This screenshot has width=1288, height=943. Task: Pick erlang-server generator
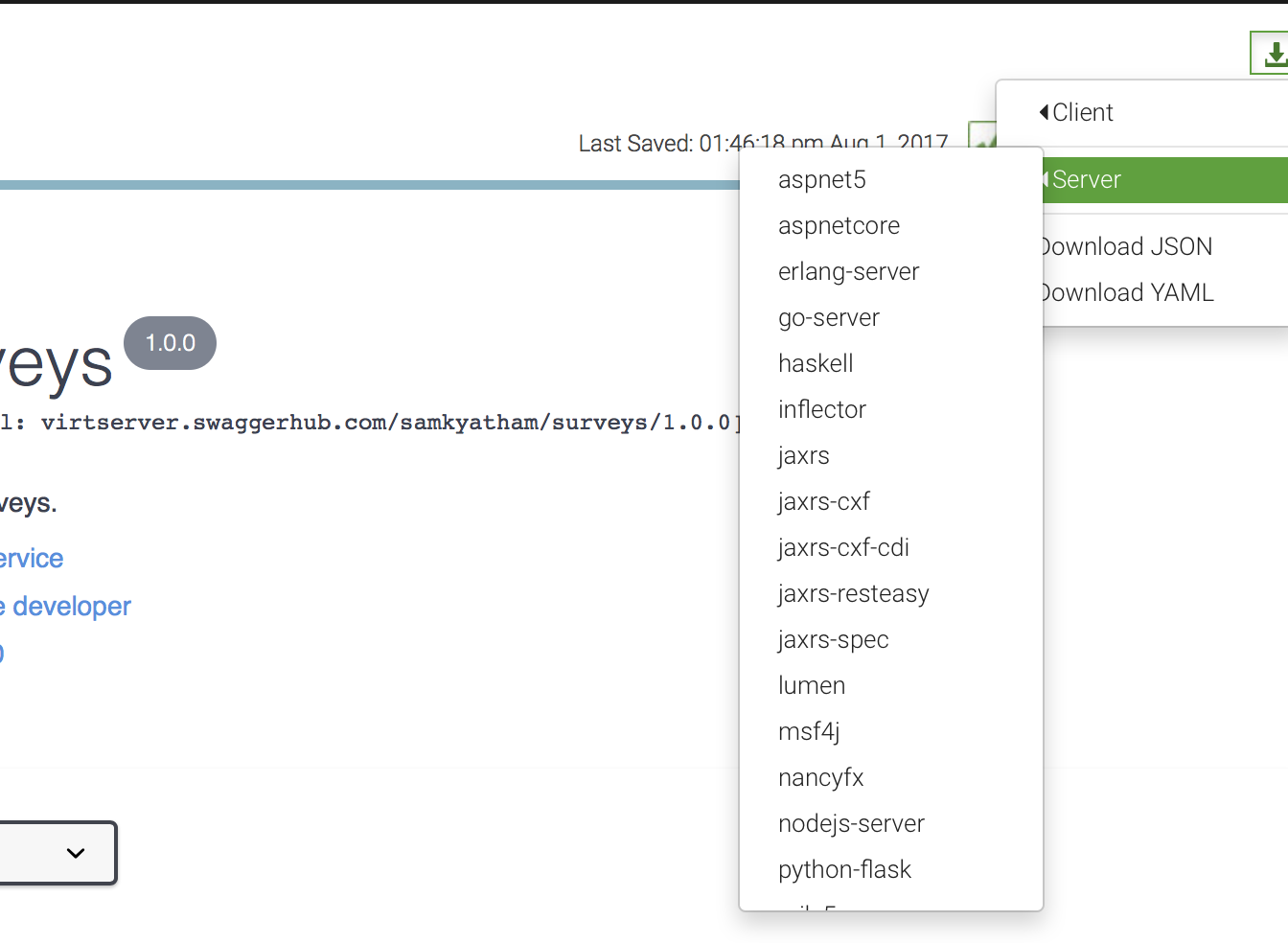848,272
